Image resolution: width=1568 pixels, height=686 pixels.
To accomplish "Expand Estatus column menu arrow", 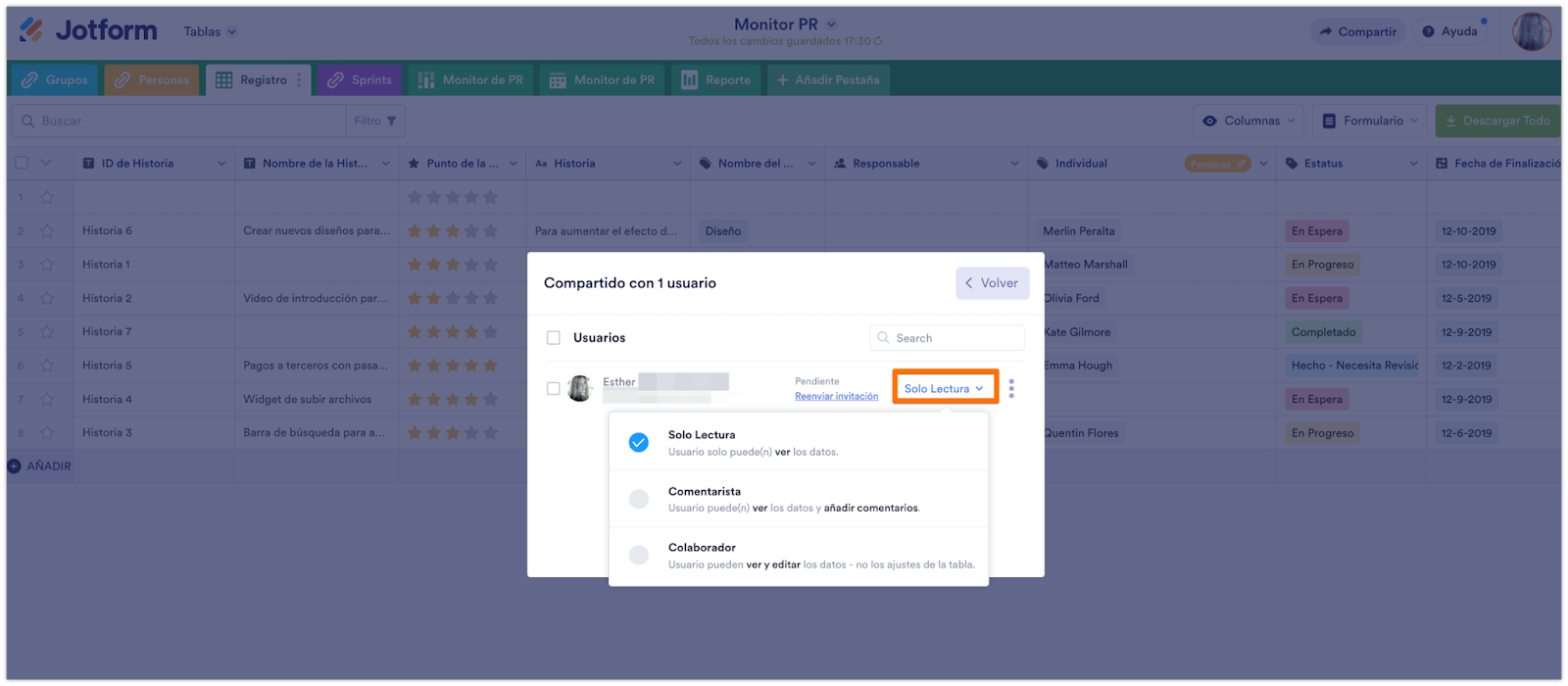I will pyautogui.click(x=1413, y=164).
